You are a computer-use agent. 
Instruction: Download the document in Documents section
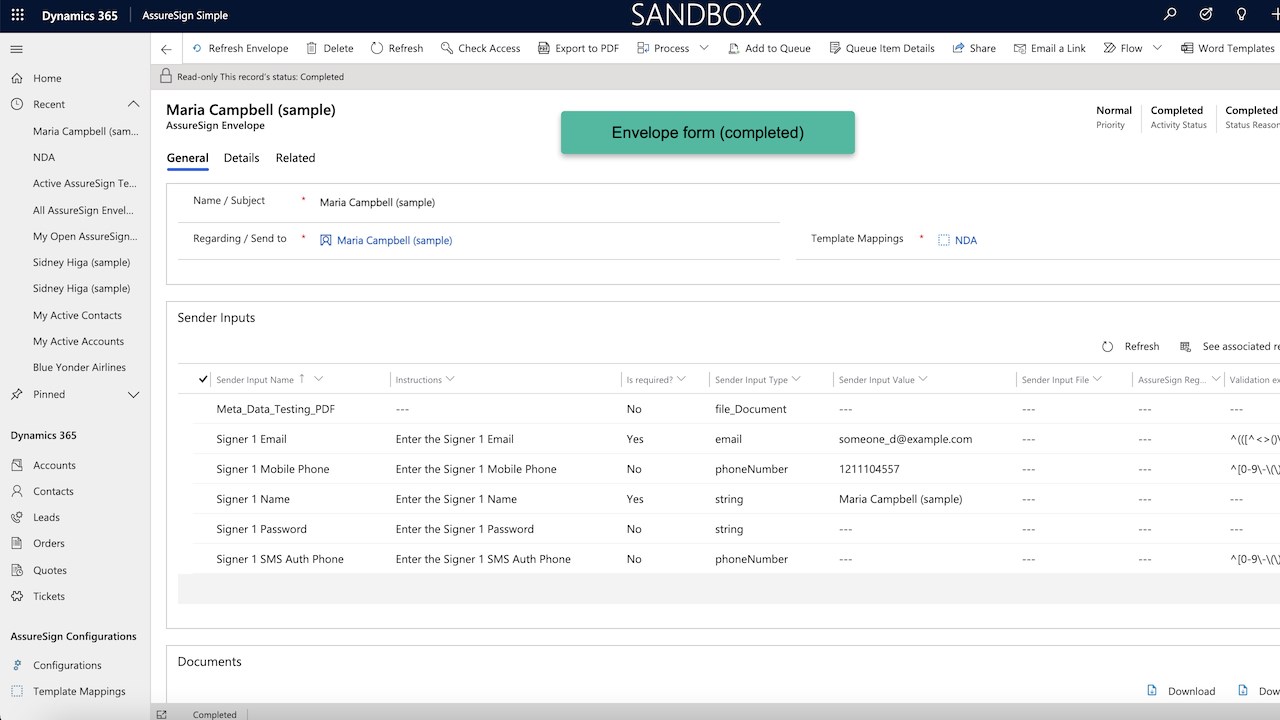point(1181,691)
